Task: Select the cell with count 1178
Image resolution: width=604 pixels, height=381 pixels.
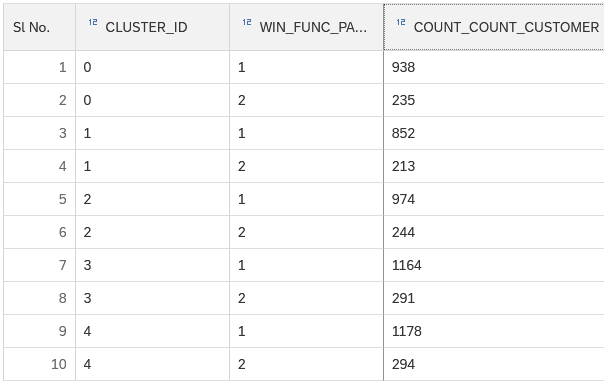Action: click(x=494, y=331)
